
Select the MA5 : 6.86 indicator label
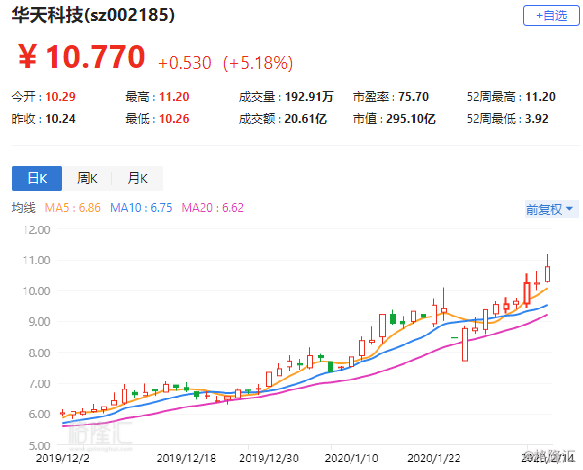(73, 207)
